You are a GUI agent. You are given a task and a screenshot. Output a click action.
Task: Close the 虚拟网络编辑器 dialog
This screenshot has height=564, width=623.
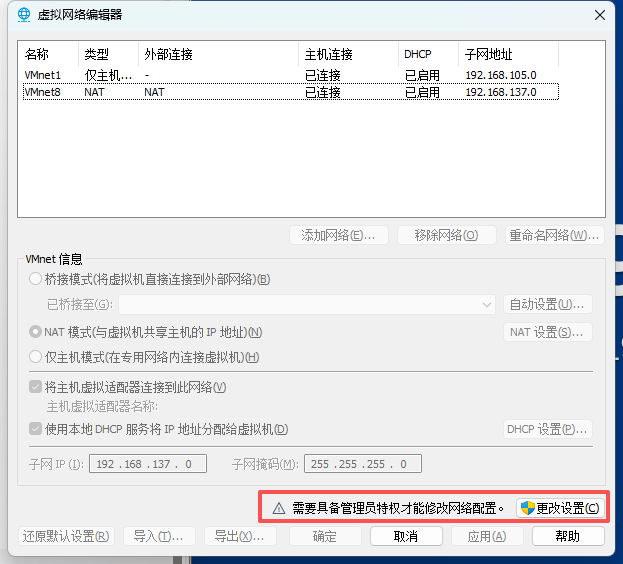click(x=600, y=15)
